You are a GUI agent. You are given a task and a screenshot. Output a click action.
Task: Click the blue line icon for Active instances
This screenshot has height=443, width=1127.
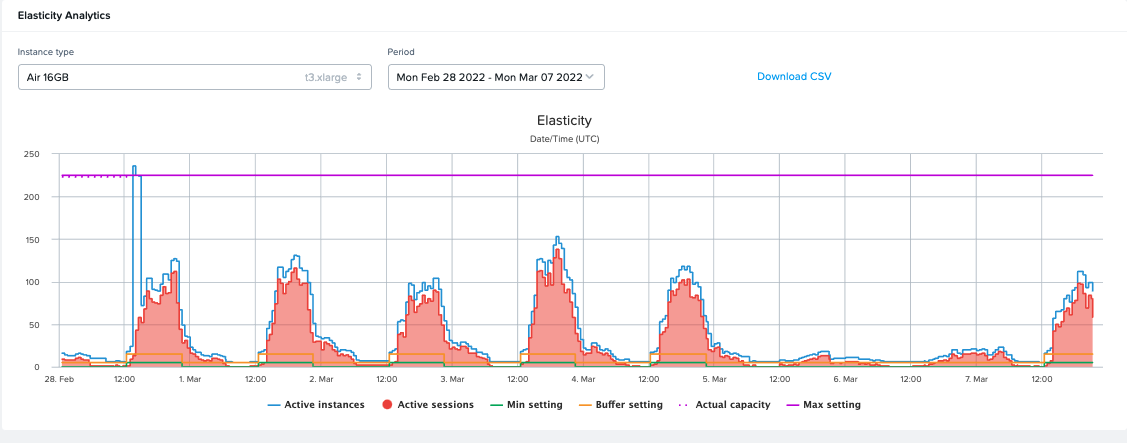tap(274, 405)
